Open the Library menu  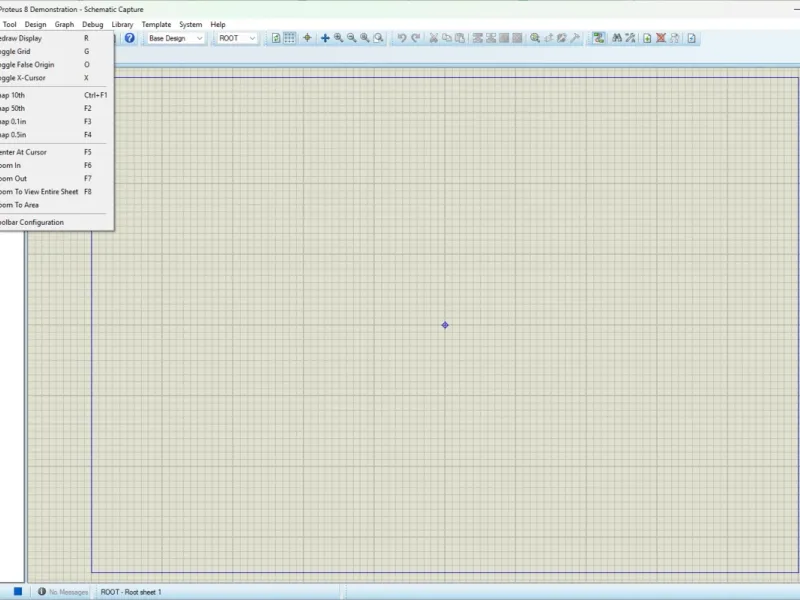tap(122, 24)
